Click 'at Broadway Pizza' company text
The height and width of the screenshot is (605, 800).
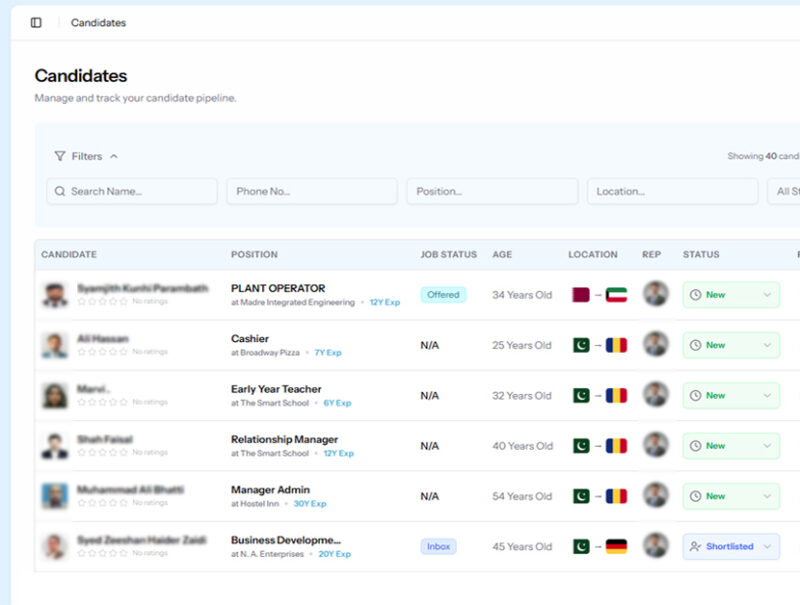click(265, 352)
